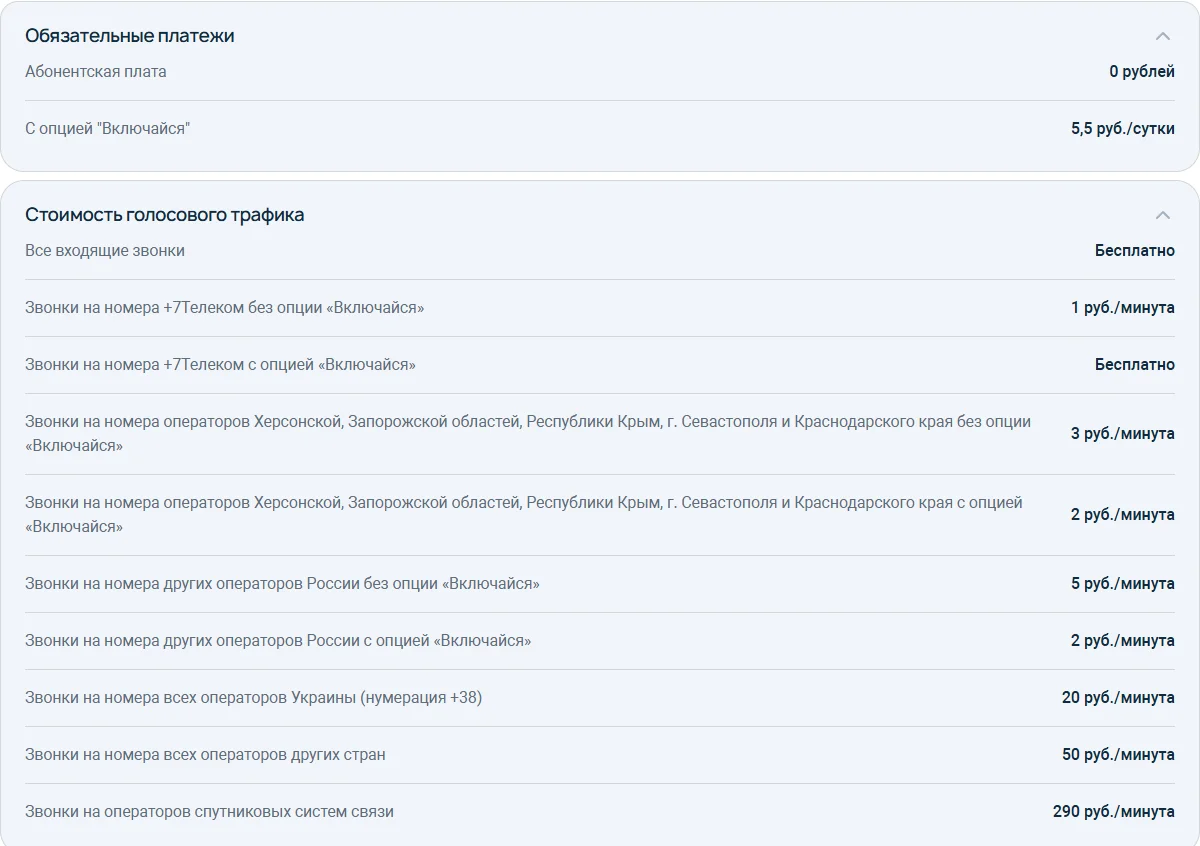Click "Звонки на номера других операторов России без опции"

(x=282, y=584)
